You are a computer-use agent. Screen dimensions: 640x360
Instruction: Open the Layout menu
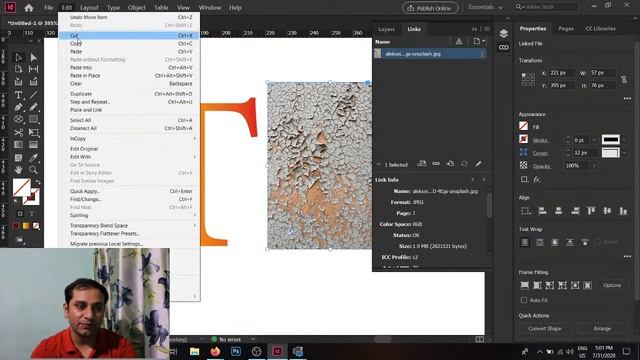tap(89, 8)
